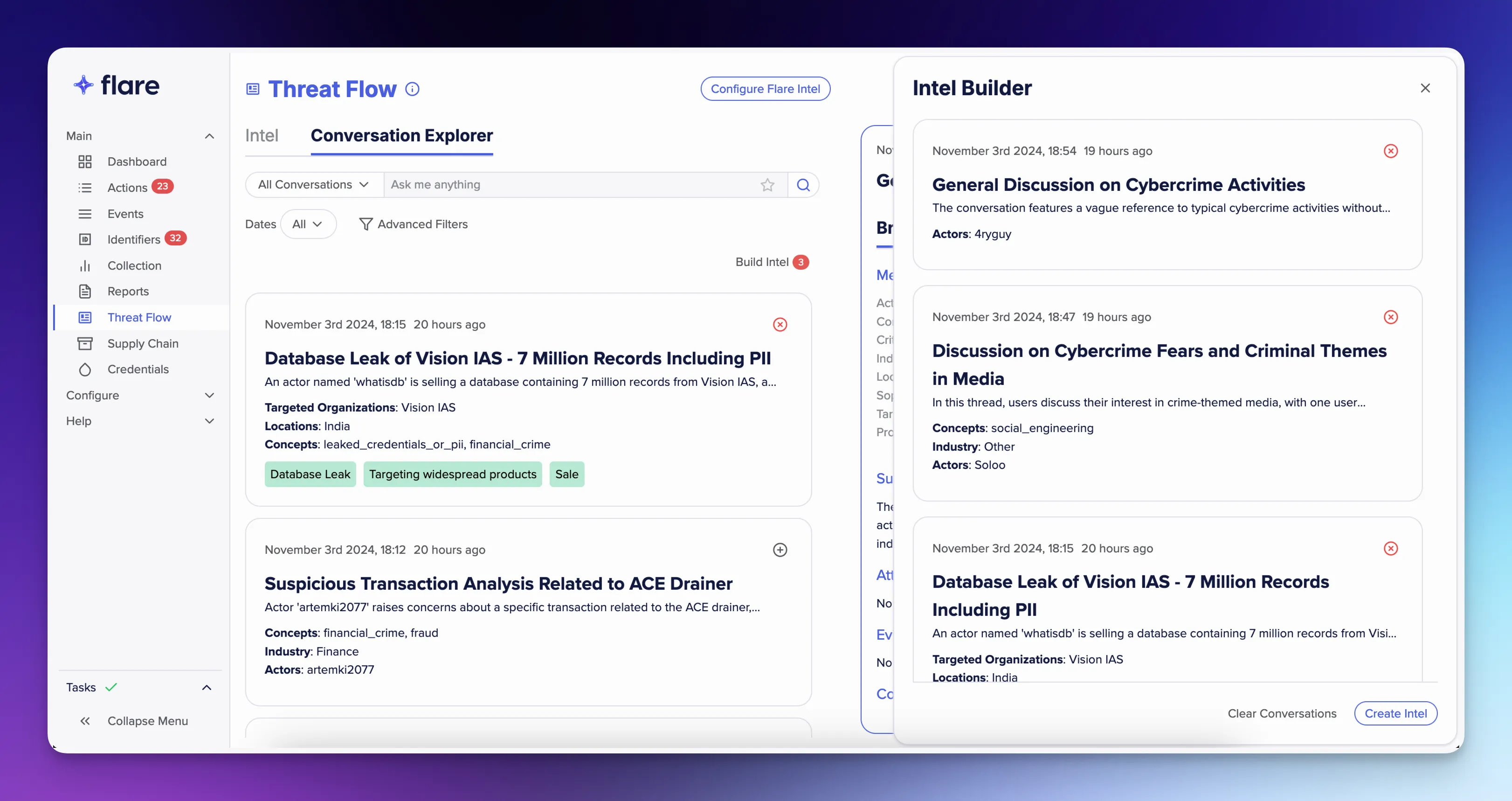1512x801 pixels.
Task: Open General Discussion on Cybercrime Activities title
Action: (1118, 185)
